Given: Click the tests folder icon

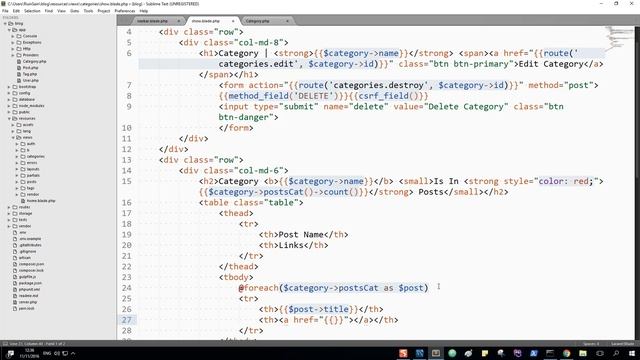Looking at the screenshot, I should coord(15,220).
